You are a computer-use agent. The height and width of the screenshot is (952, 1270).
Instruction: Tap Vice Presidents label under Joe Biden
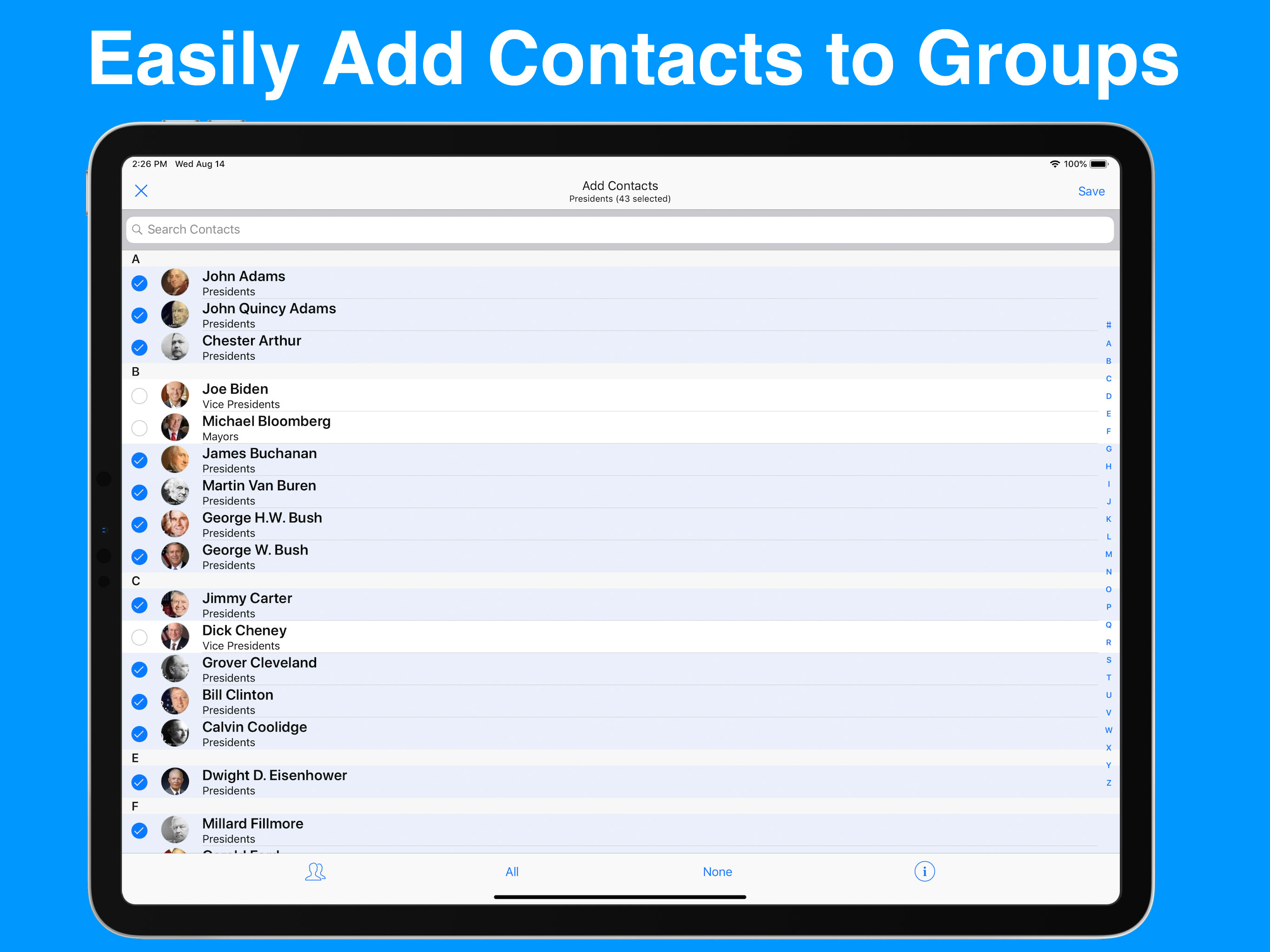(240, 404)
